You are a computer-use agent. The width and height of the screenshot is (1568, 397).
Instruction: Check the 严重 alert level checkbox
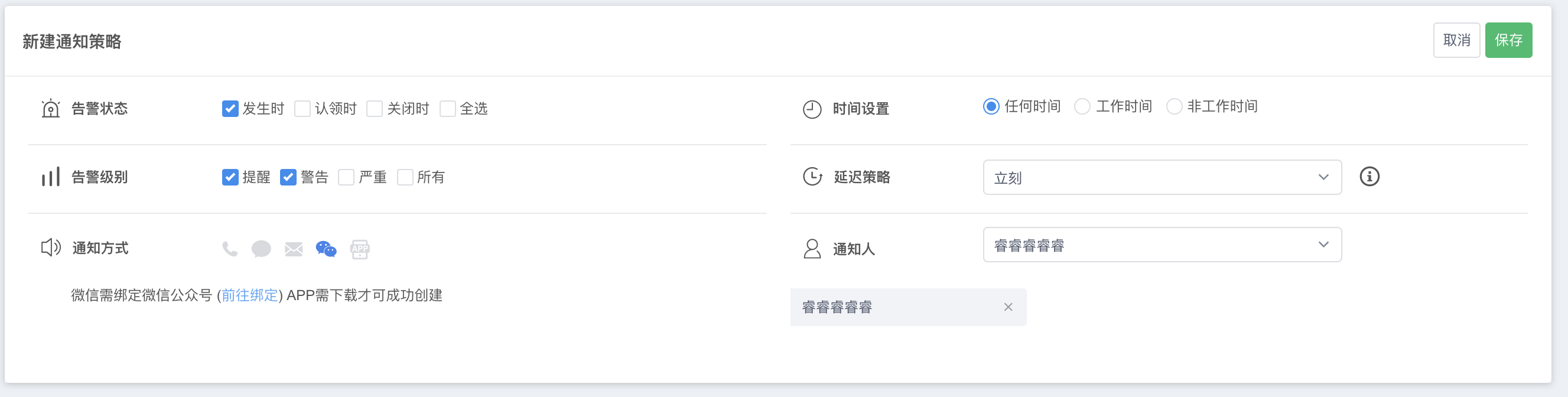[346, 177]
